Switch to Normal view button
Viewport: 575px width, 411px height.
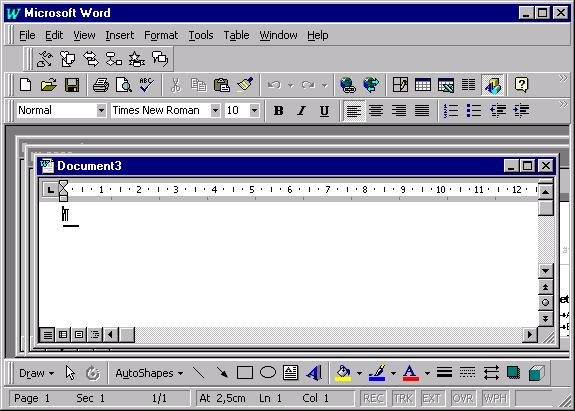[47, 334]
